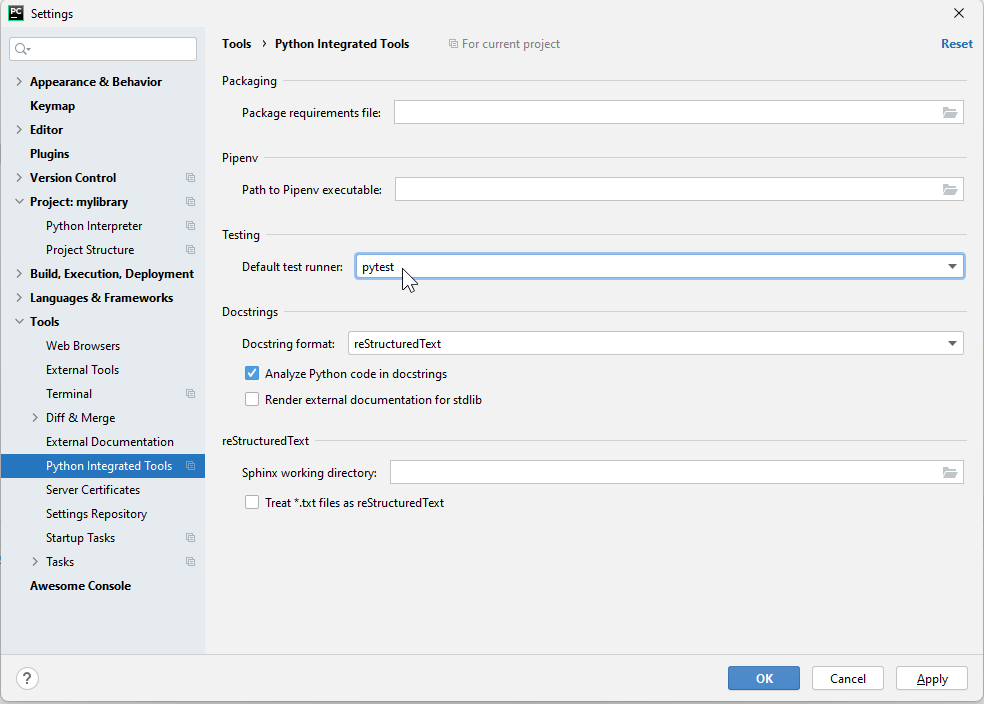Click folder icon for Package requirements file
This screenshot has height=704, width=984.
click(x=949, y=113)
